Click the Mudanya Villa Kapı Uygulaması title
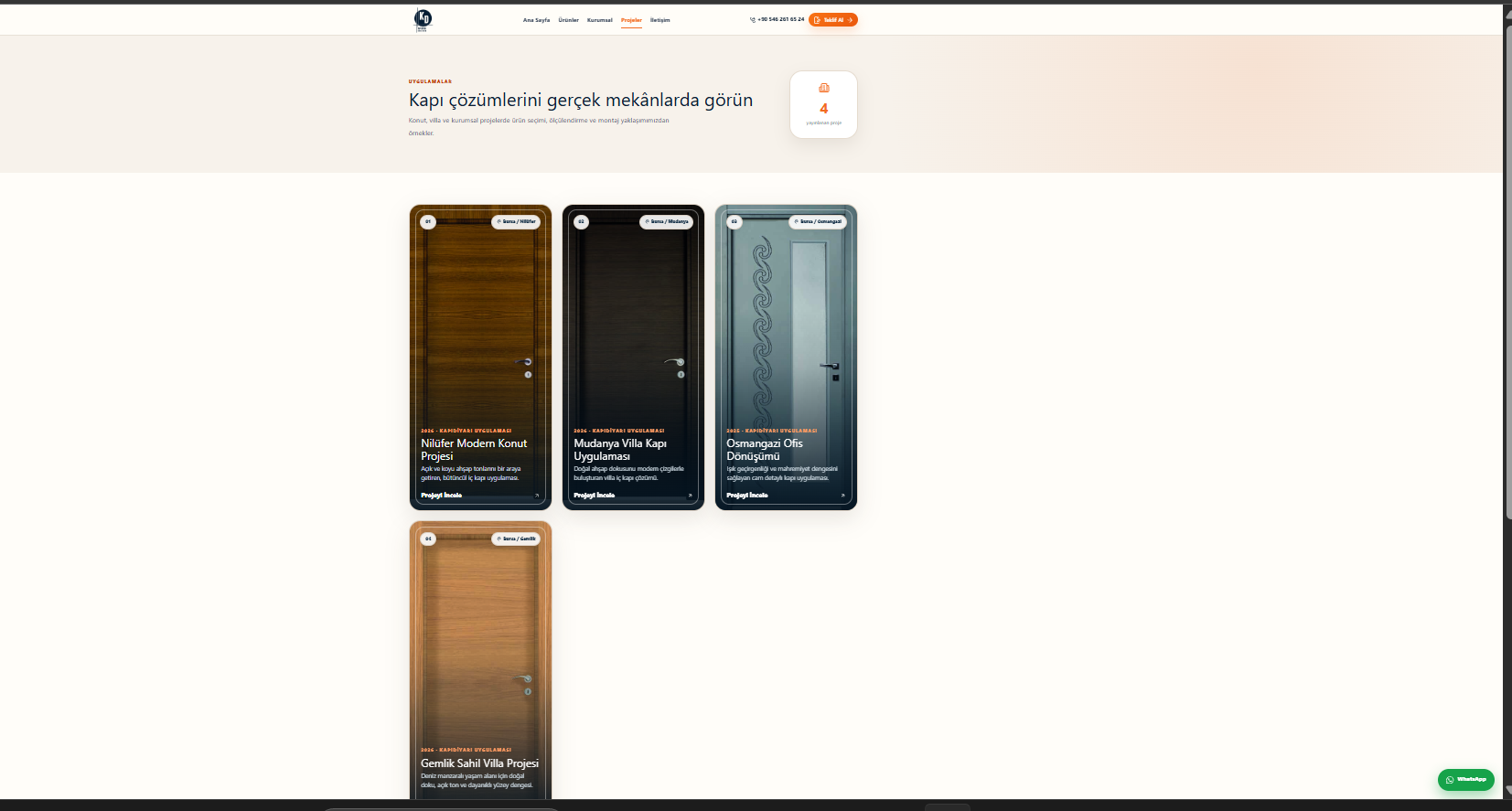1512x811 pixels. 620,450
